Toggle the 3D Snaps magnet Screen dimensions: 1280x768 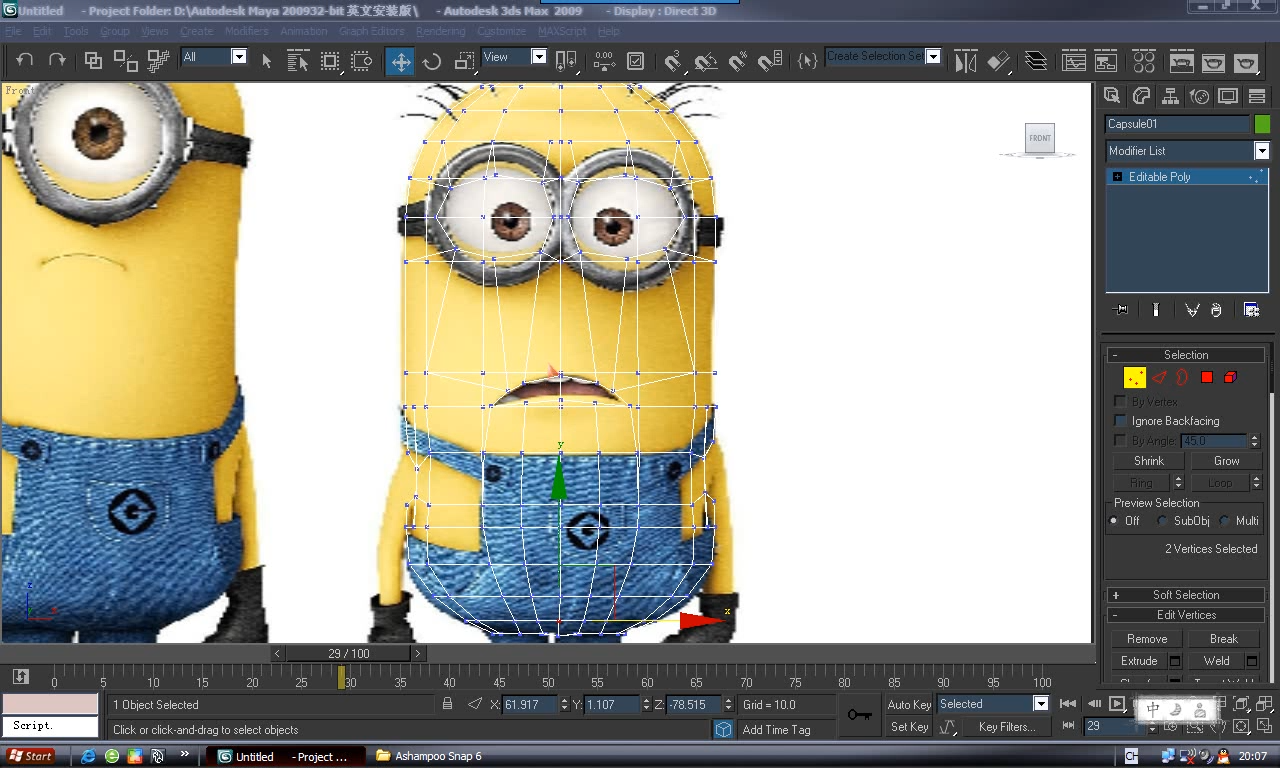coord(674,61)
